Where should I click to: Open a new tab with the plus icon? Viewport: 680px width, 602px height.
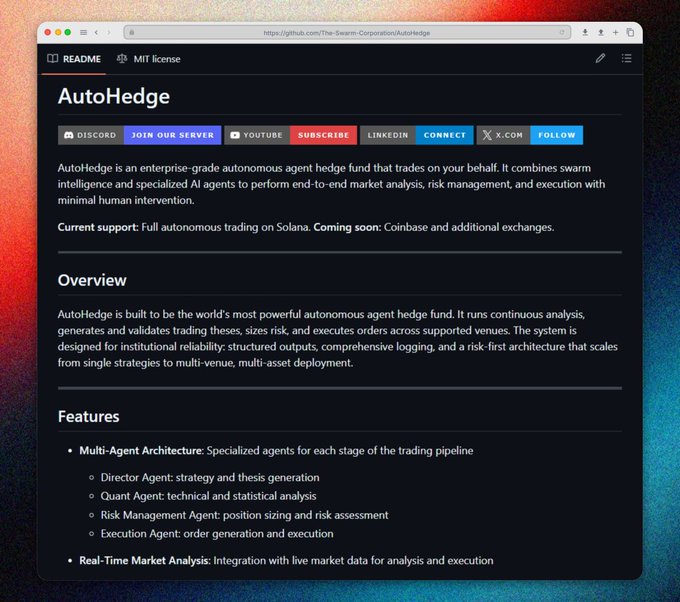coord(615,32)
